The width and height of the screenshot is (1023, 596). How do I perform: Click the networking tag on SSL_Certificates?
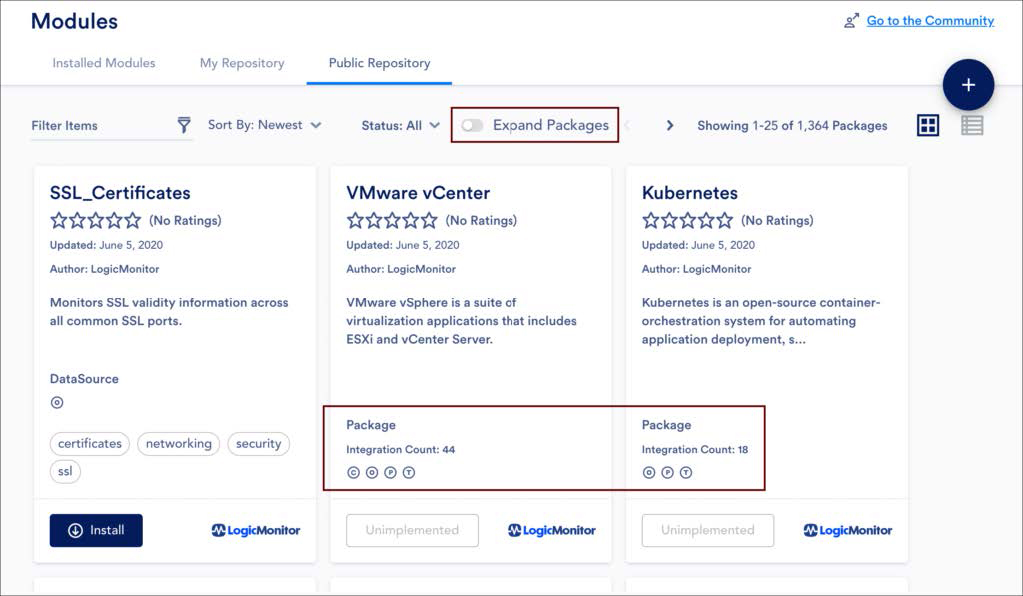point(178,444)
